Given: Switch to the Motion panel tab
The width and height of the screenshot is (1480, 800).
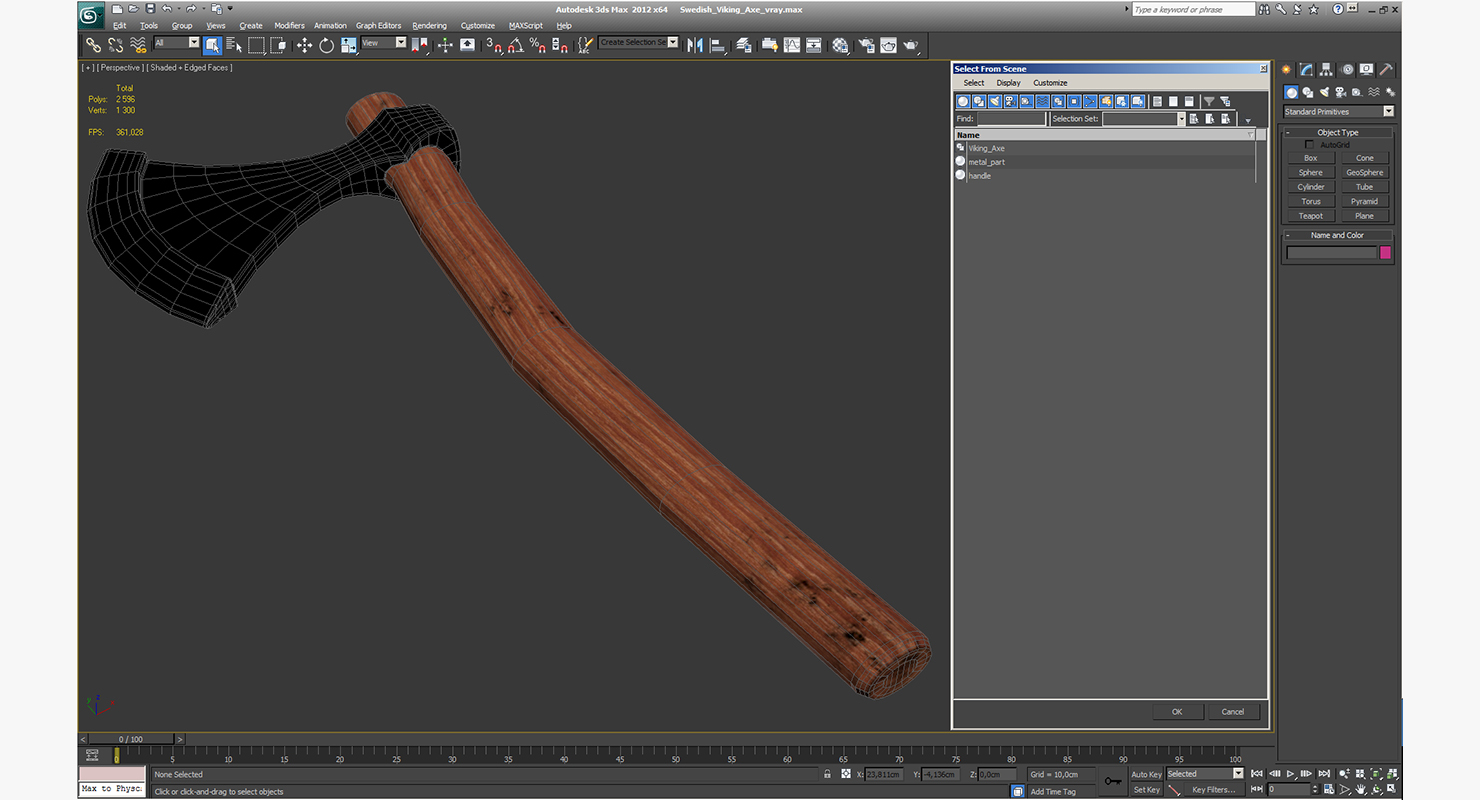Looking at the screenshot, I should click(x=1347, y=69).
